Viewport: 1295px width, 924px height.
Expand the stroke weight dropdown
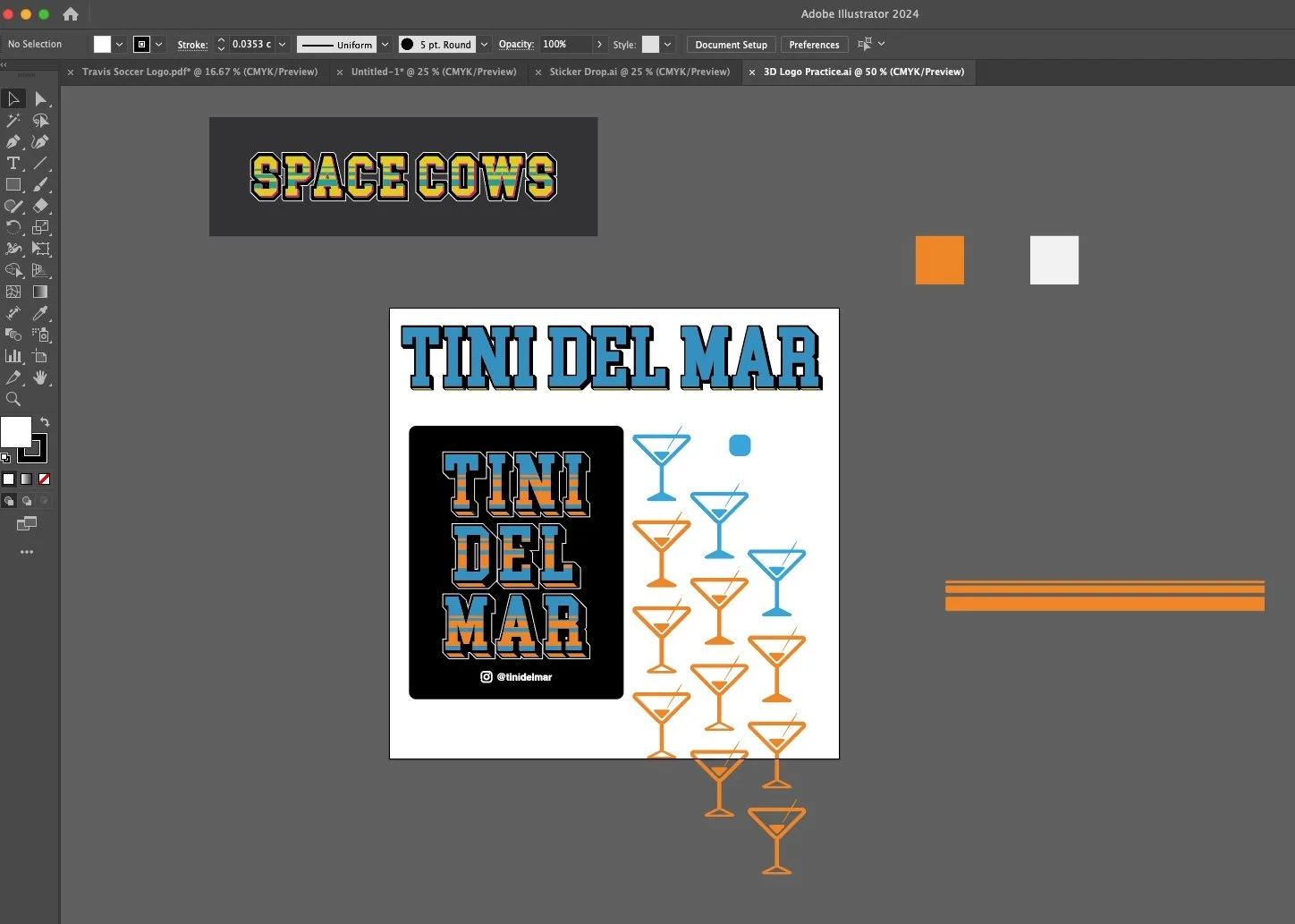pyautogui.click(x=282, y=45)
